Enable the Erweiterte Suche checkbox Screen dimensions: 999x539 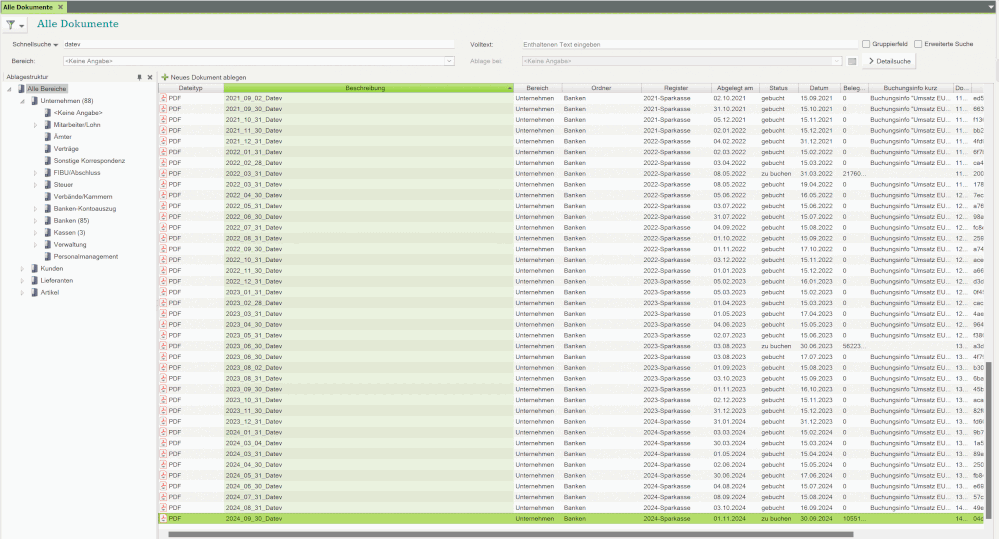(918, 44)
